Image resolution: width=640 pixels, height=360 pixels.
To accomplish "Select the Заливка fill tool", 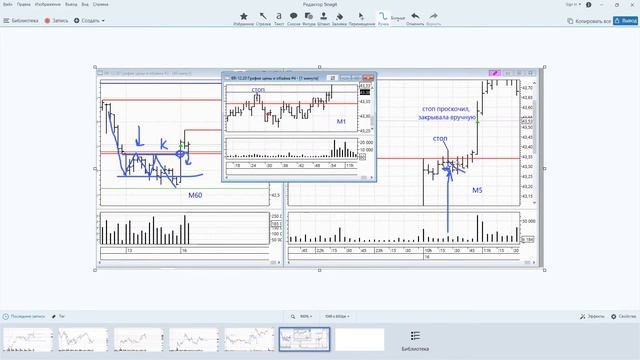I will [x=339, y=18].
